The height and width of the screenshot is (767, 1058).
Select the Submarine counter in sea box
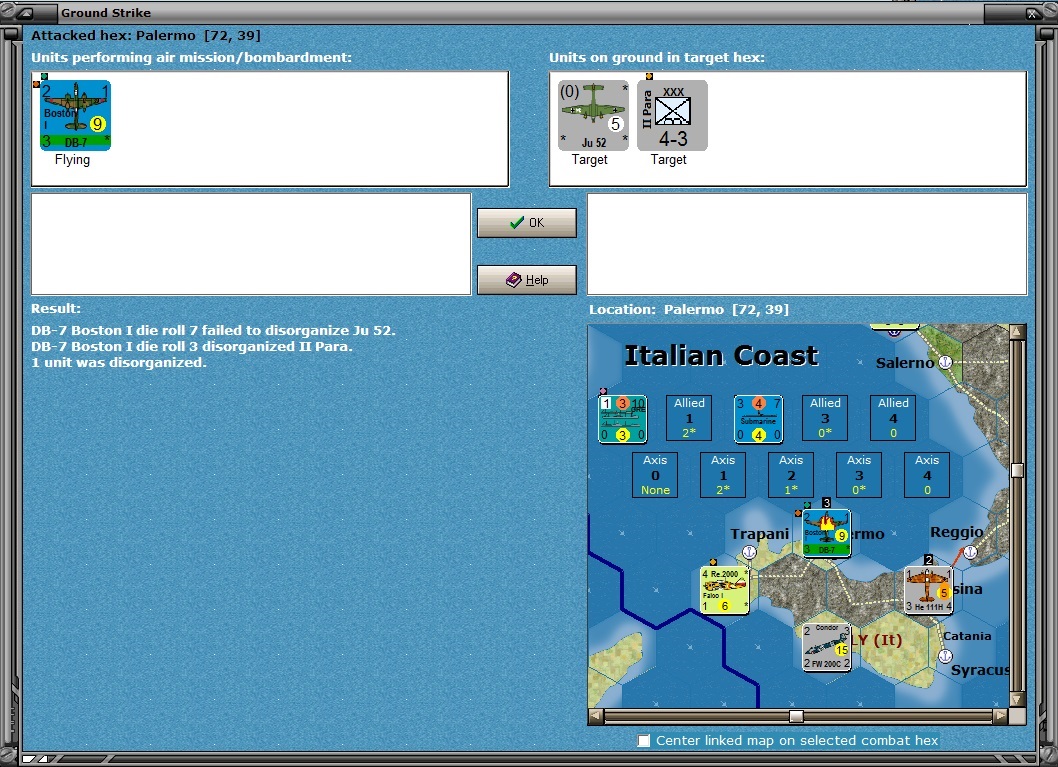(x=758, y=419)
